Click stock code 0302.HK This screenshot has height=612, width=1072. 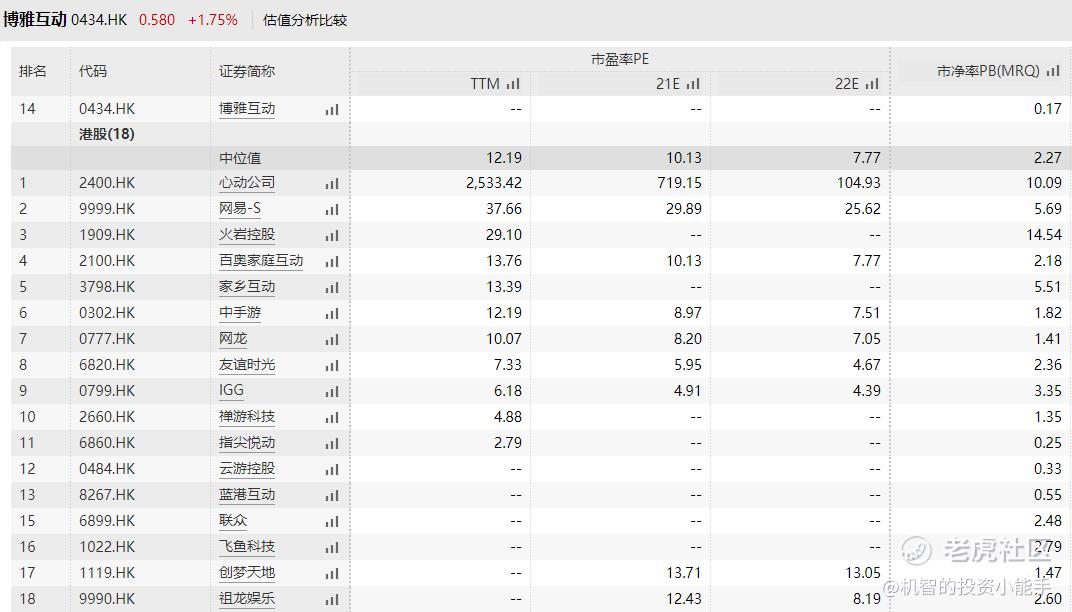(107, 312)
